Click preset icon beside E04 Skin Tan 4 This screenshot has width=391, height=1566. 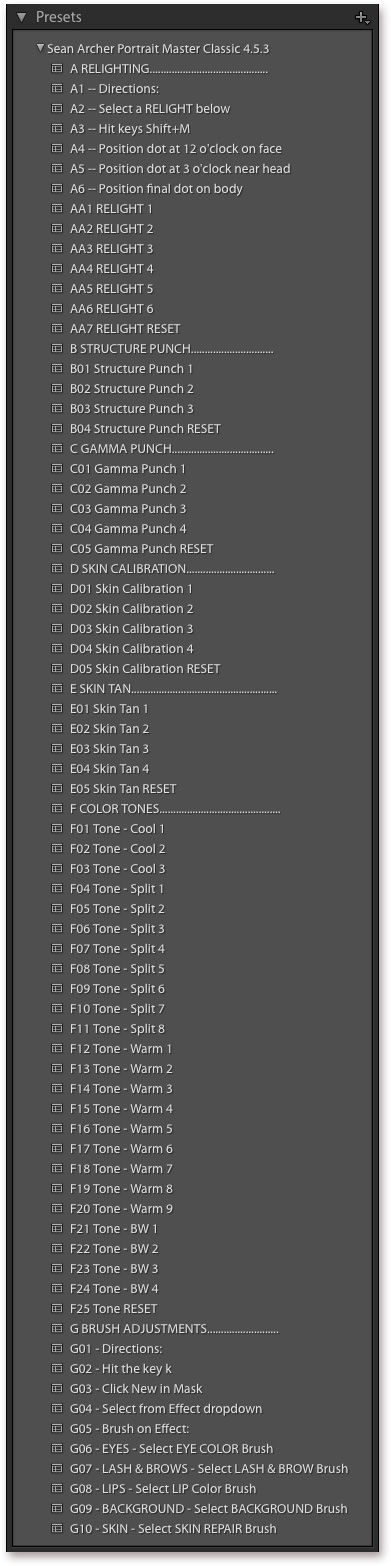tap(57, 768)
